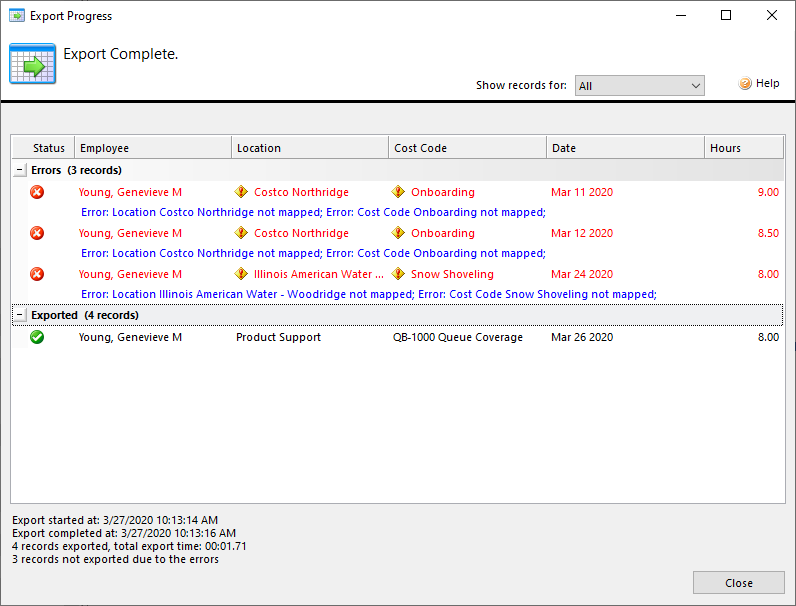
Task: Sort by Cost Code column header
Action: [x=467, y=148]
